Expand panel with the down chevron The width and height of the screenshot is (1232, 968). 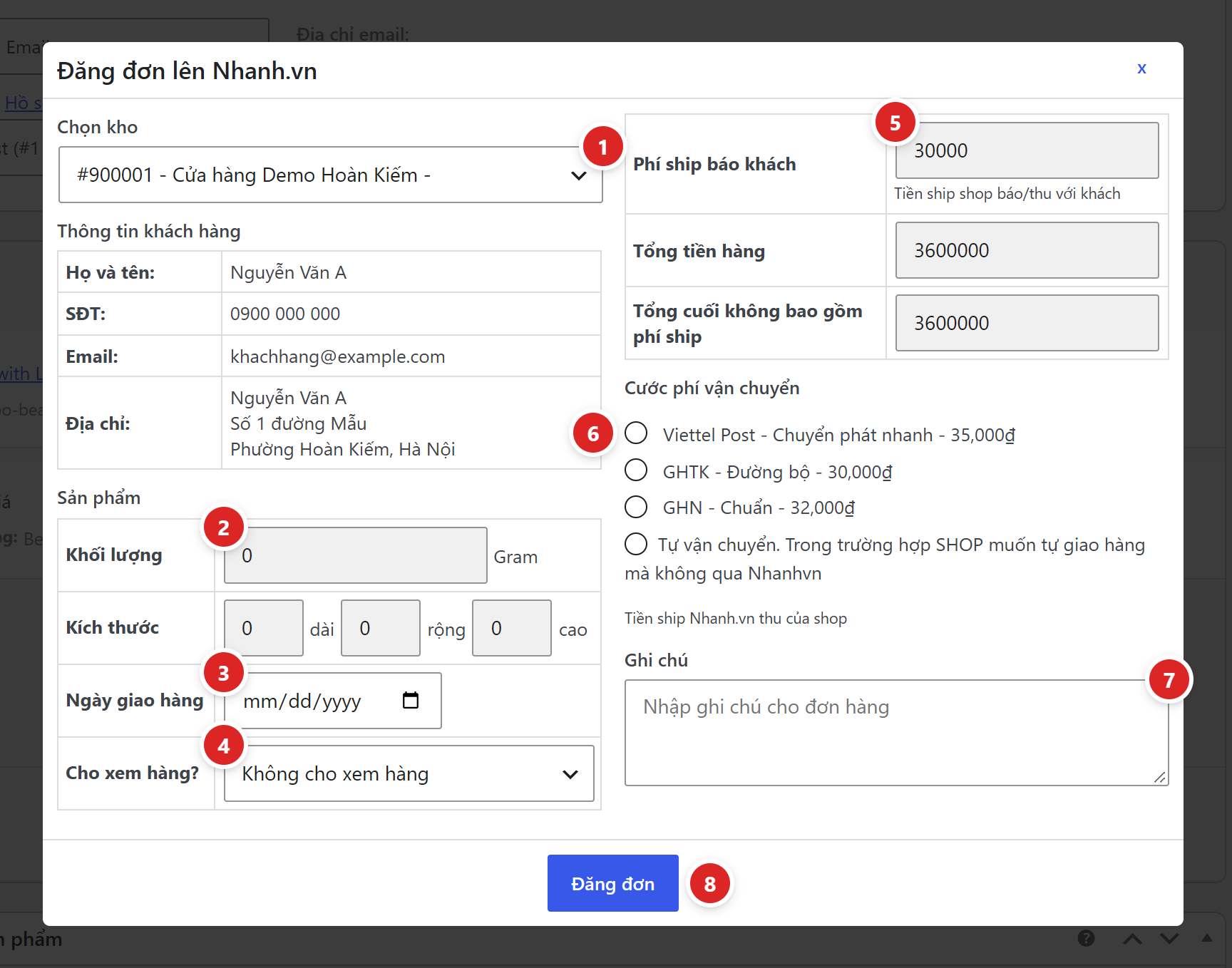tap(1169, 938)
